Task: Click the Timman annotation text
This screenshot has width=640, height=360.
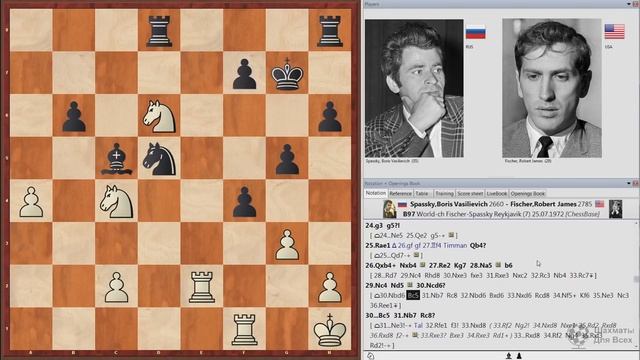Action: click(456, 245)
